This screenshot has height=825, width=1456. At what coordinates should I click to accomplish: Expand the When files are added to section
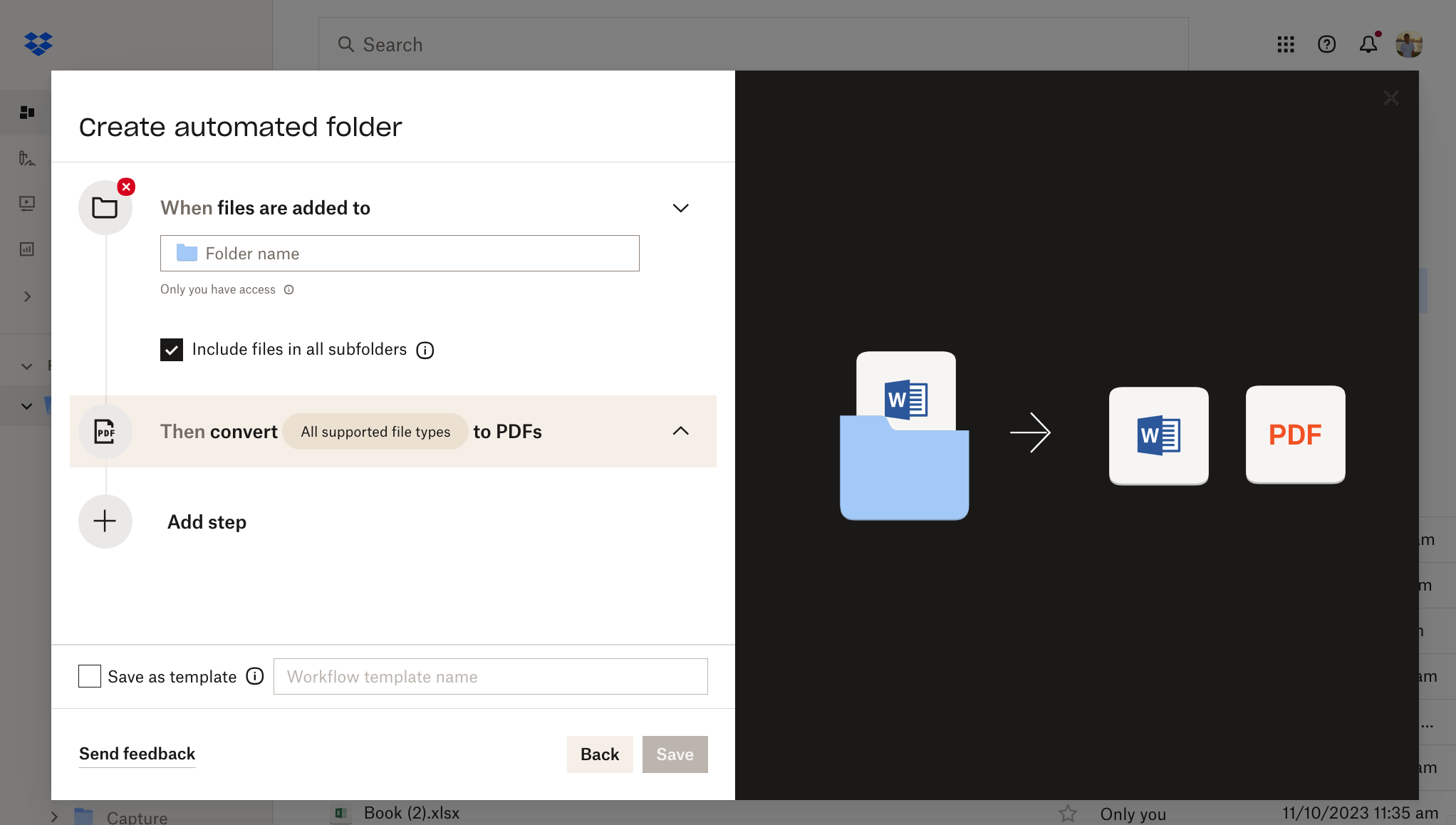pos(680,207)
